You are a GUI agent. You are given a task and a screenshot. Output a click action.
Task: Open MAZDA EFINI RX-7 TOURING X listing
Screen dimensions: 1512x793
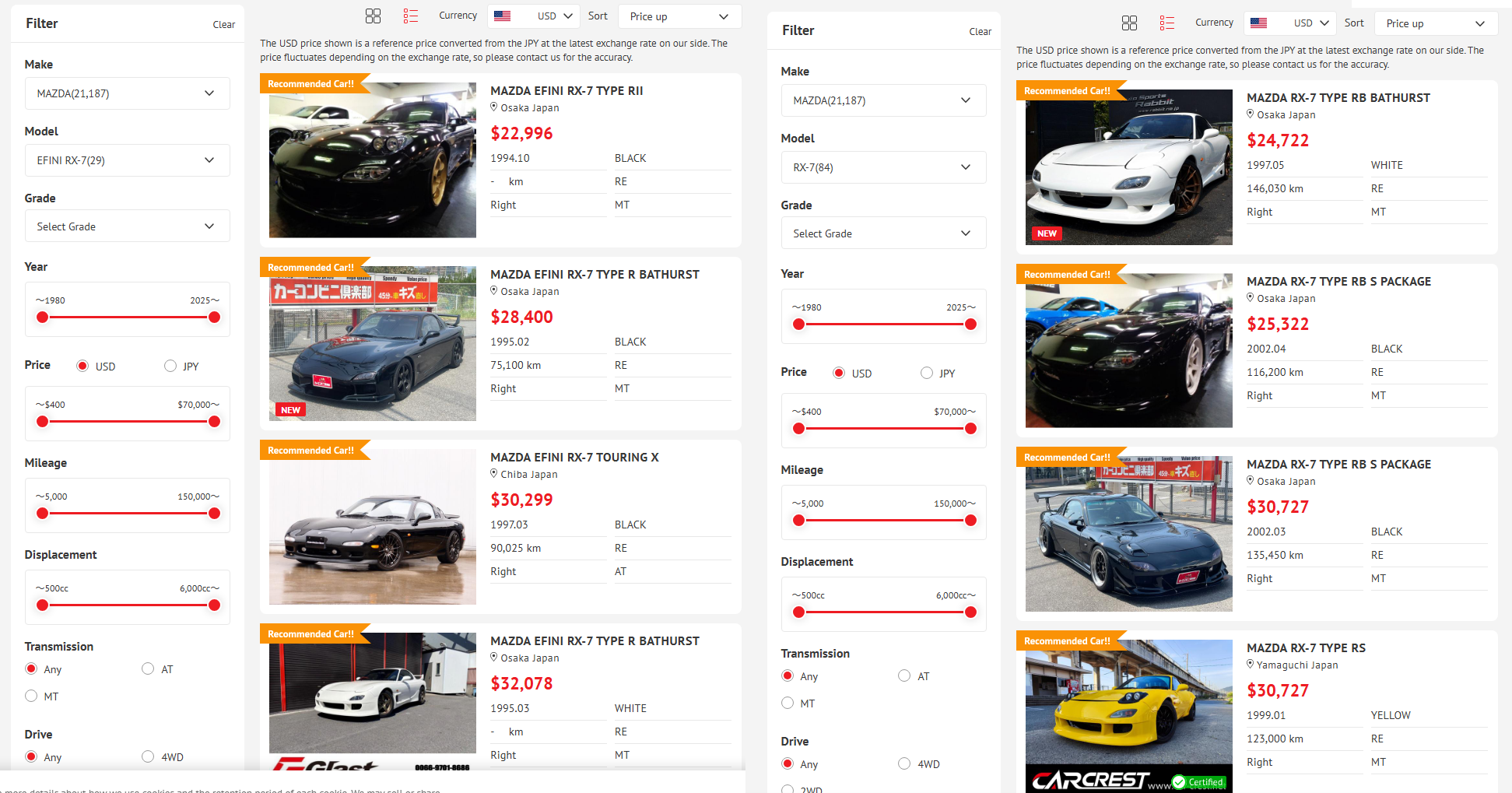point(574,457)
